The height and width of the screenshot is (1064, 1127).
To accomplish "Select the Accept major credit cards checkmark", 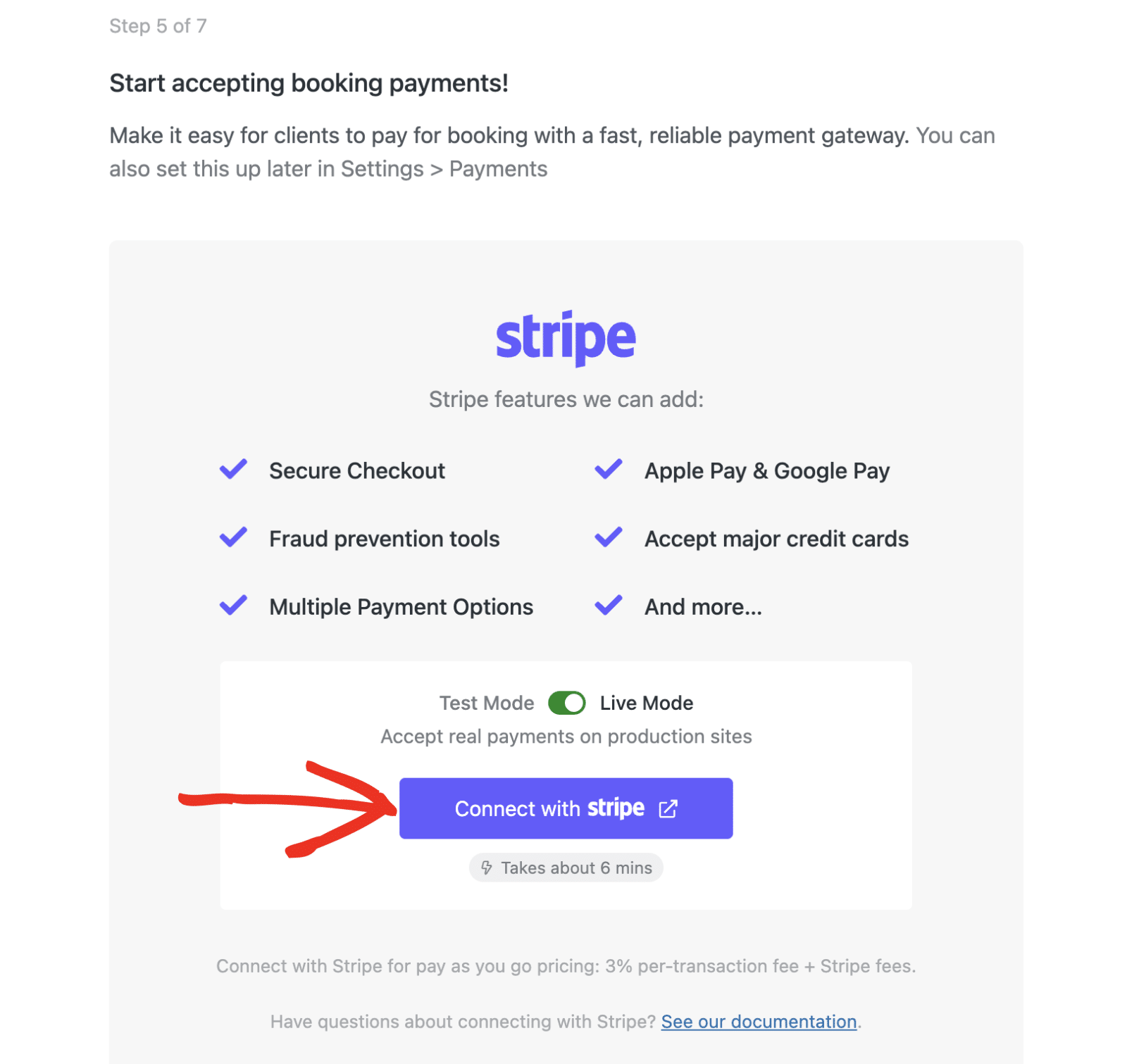I will pos(608,537).
